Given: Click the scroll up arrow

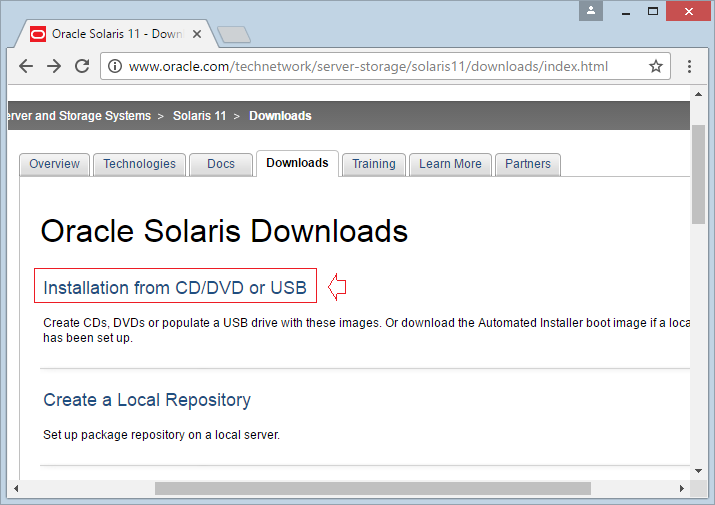Looking at the screenshot, I should 698,94.
